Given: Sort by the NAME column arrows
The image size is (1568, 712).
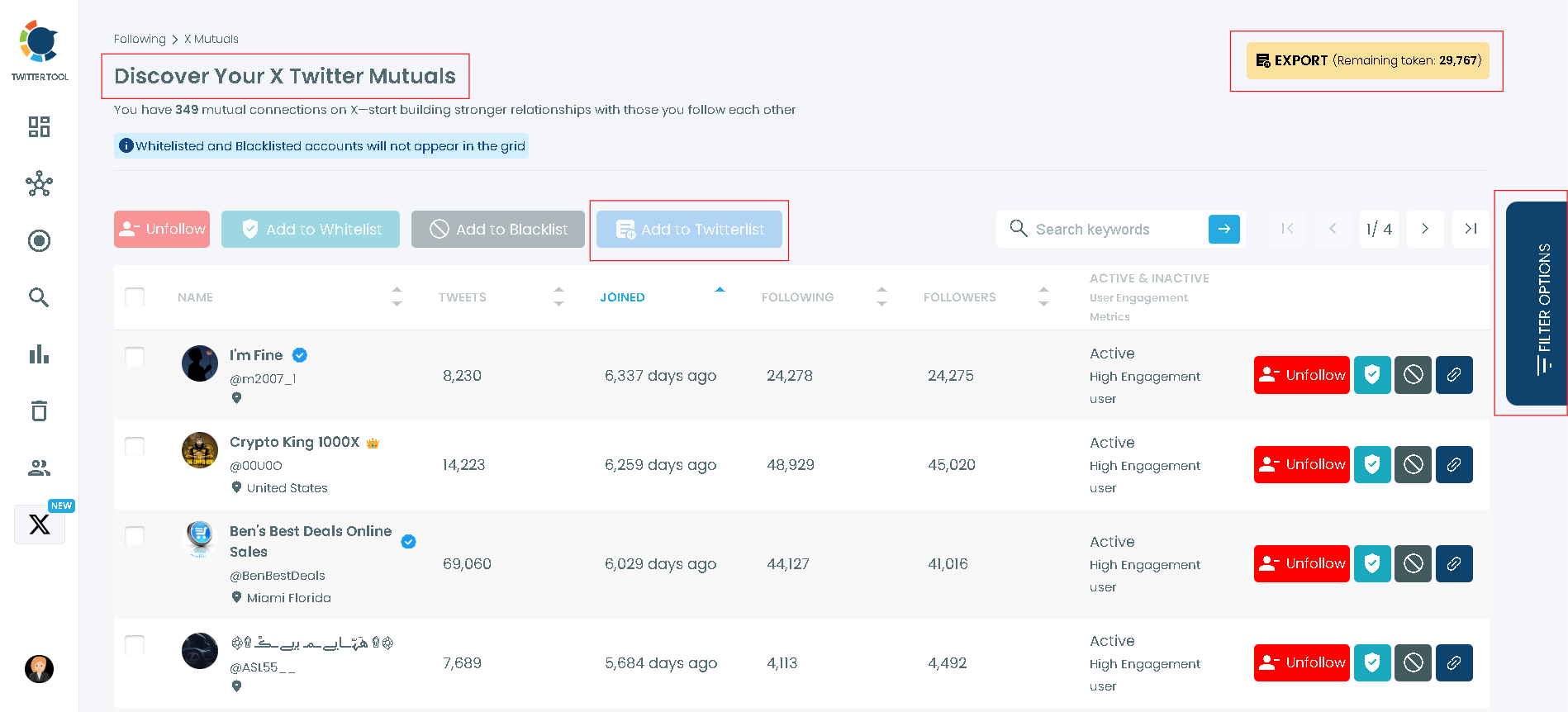Looking at the screenshot, I should 397,297.
